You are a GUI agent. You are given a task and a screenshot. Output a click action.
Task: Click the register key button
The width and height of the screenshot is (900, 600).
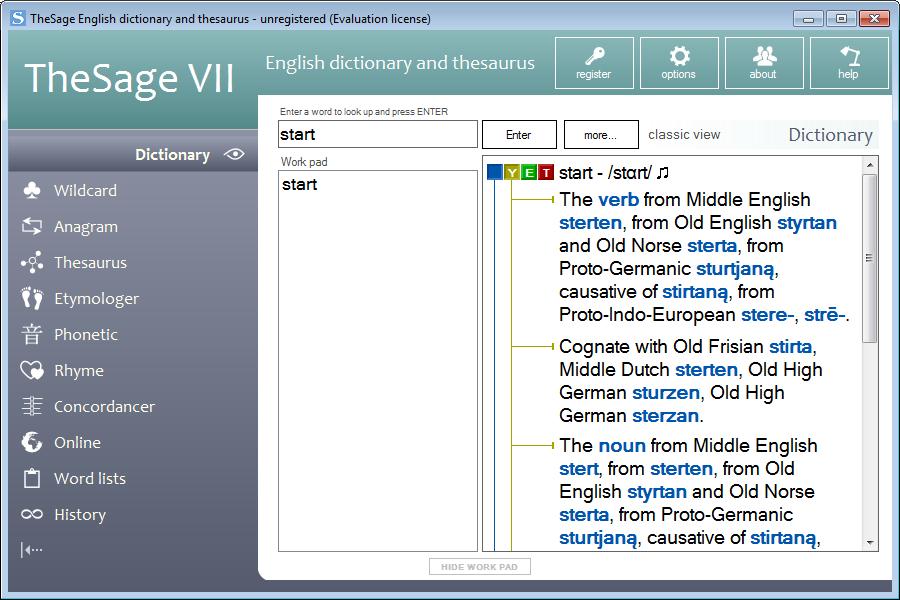(x=594, y=63)
